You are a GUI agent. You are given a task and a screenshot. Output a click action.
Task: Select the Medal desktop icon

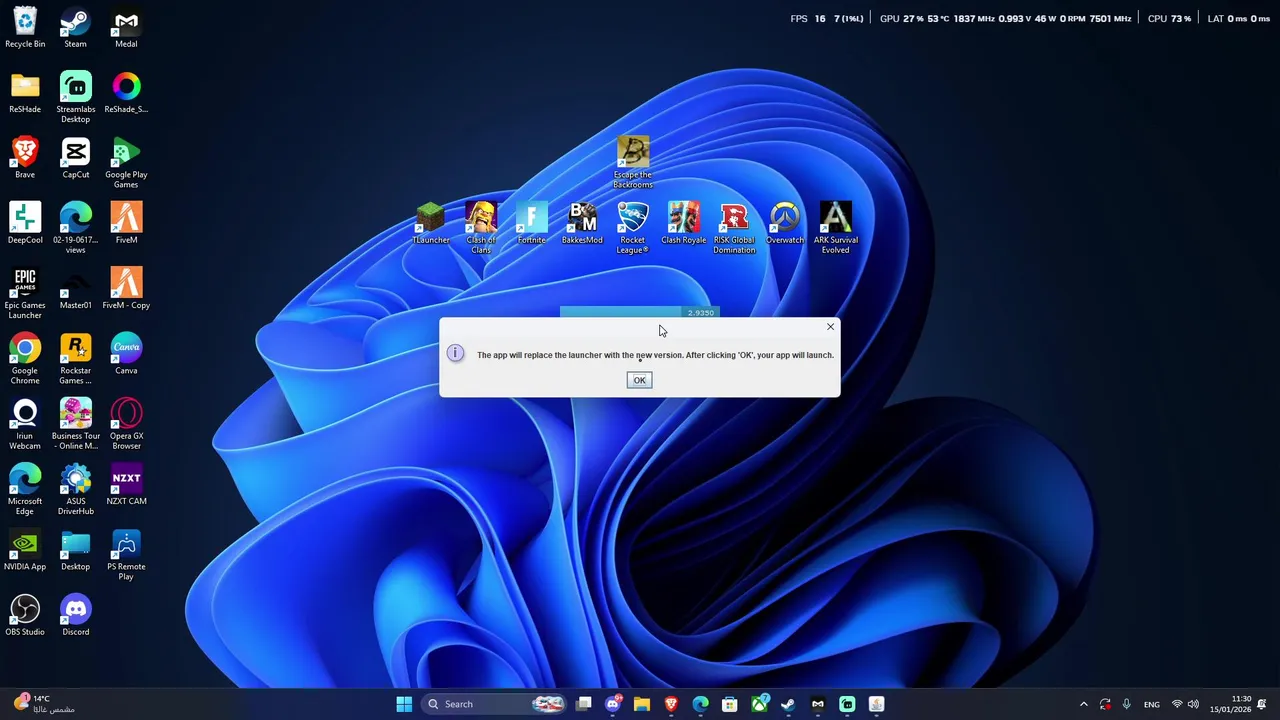pyautogui.click(x=126, y=27)
